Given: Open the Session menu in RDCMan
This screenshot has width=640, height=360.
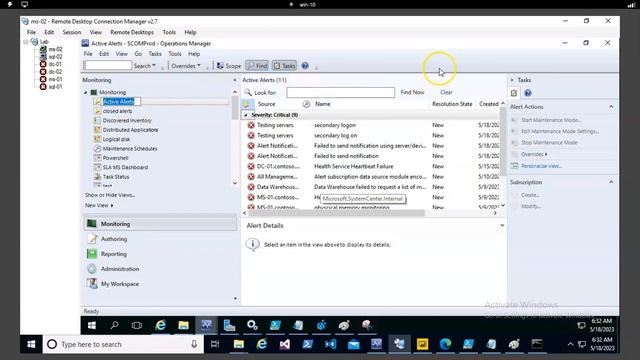Looking at the screenshot, I should click(x=72, y=32).
